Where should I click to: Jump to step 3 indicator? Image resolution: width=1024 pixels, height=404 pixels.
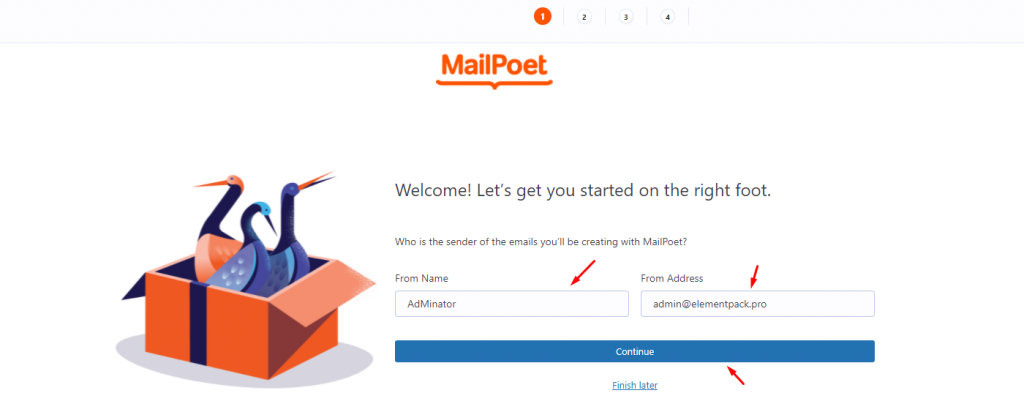click(626, 16)
